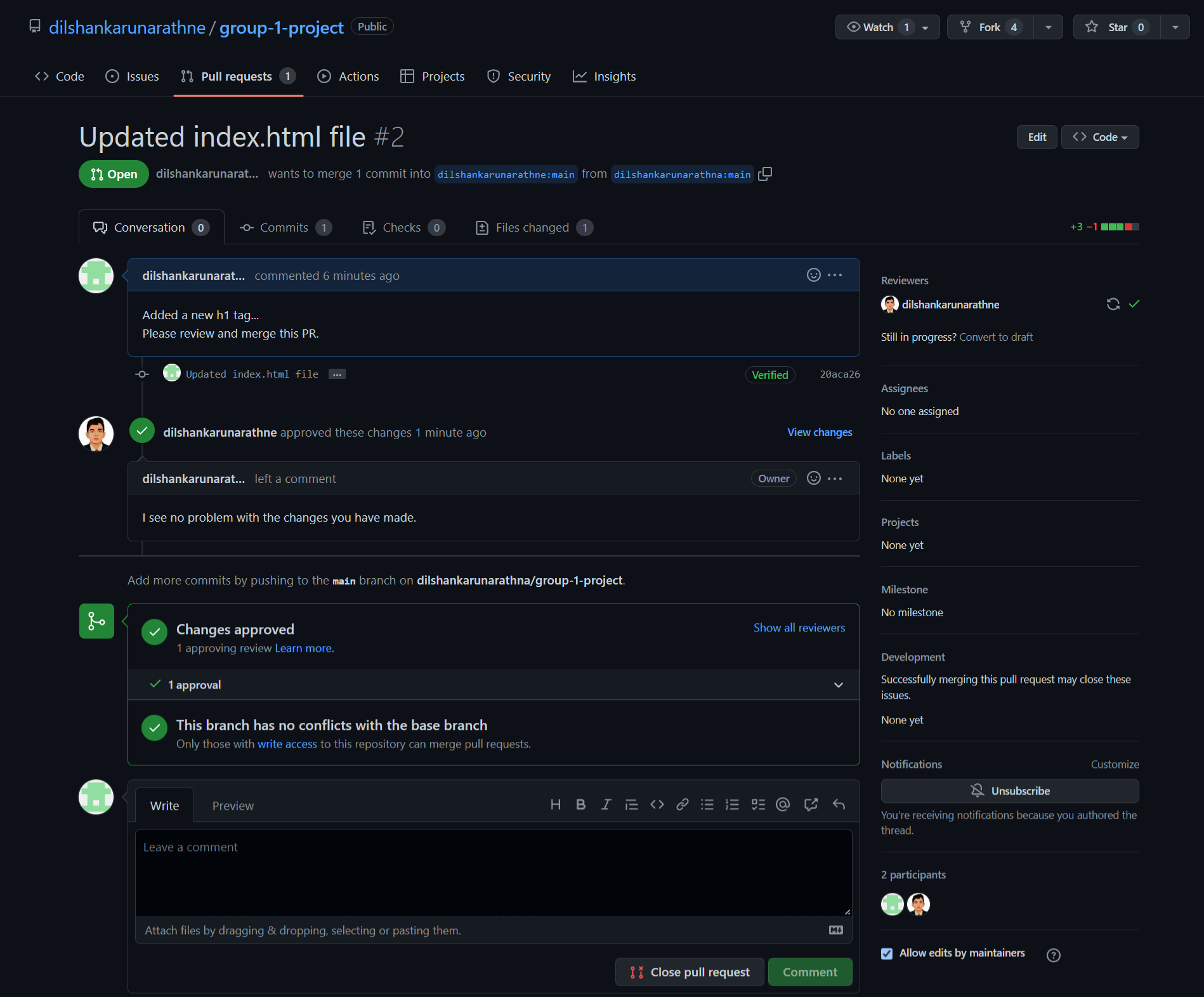Insert a quote using toolbar icon
The width and height of the screenshot is (1204, 997).
[631, 805]
